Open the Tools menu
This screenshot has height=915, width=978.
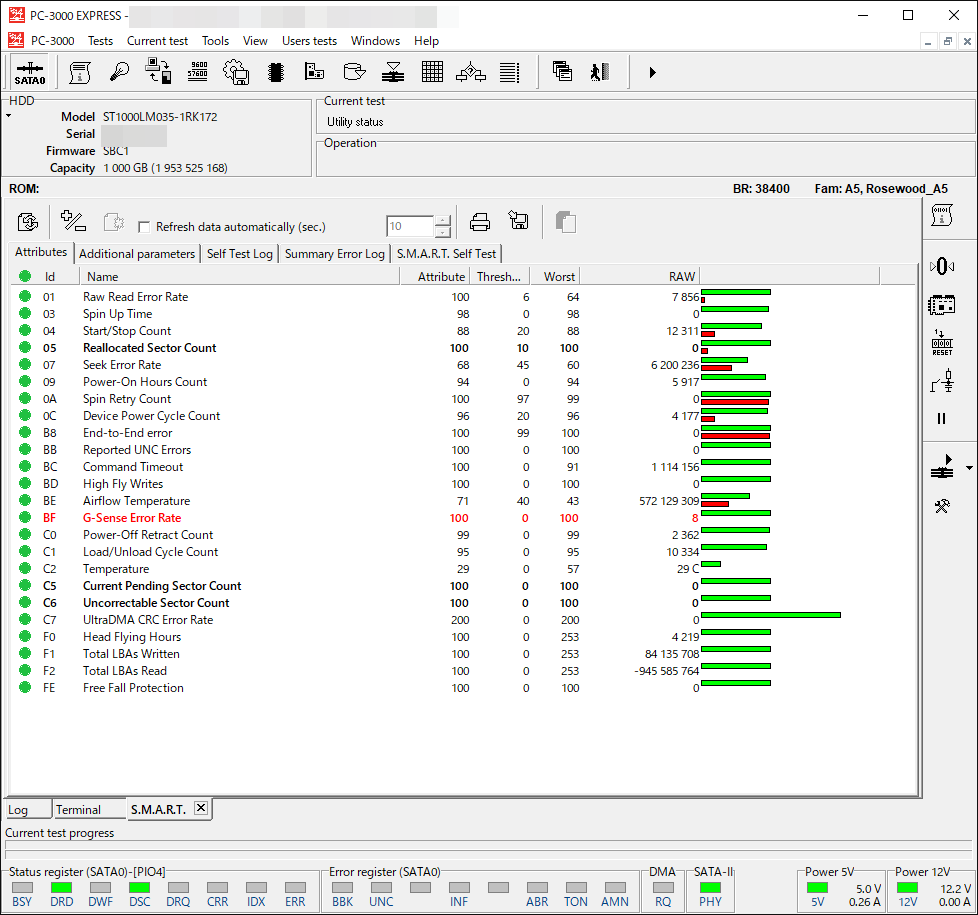tap(215, 41)
